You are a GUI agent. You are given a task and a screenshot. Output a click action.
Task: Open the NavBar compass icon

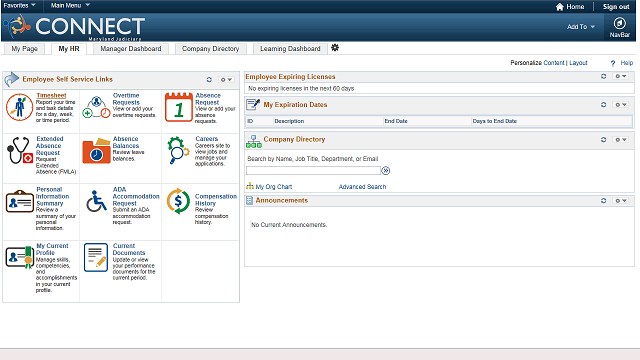pos(620,23)
